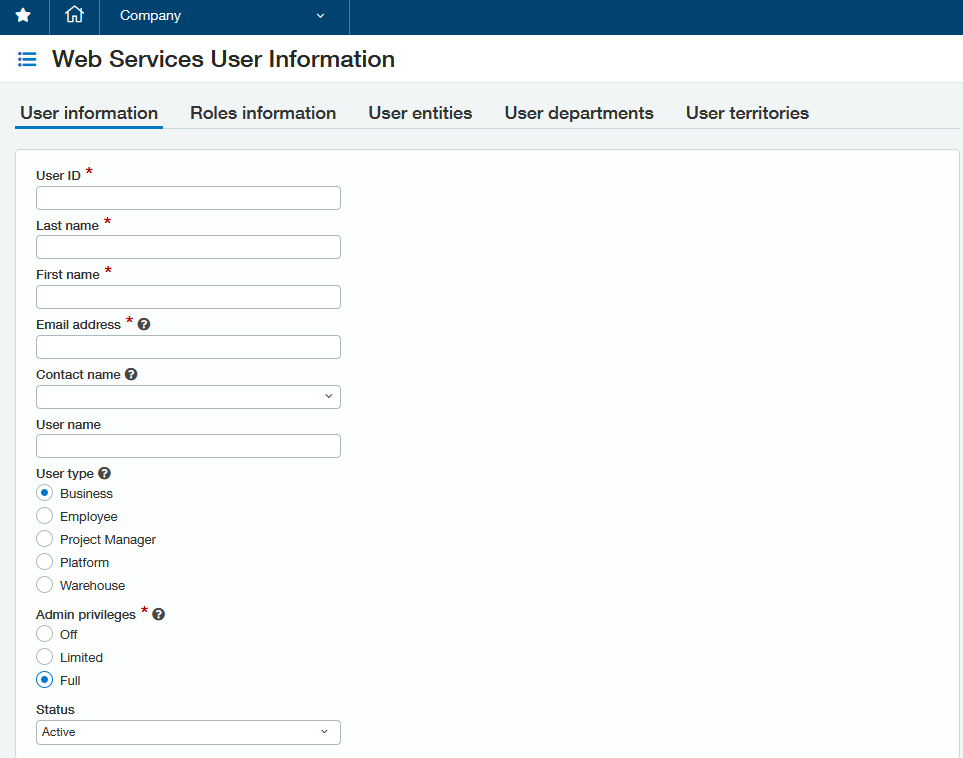Click into the User ID field

point(188,198)
